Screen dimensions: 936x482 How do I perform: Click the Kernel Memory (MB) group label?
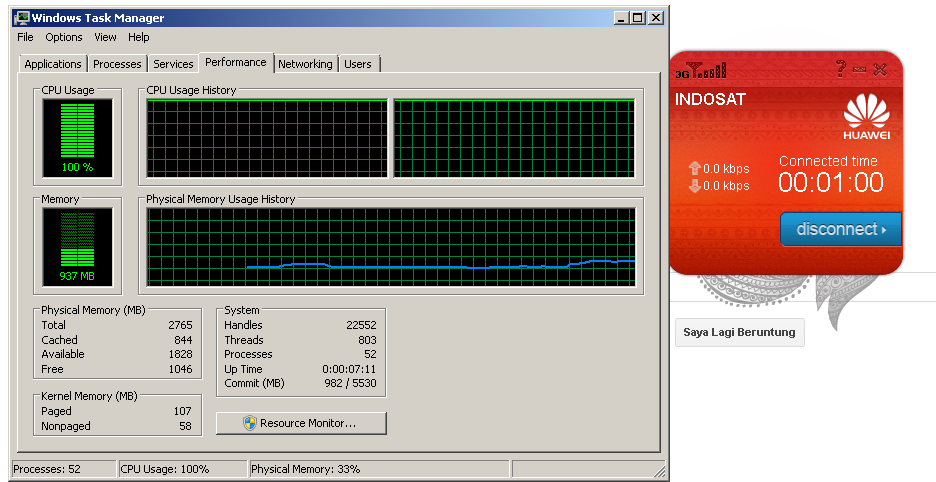pyautogui.click(x=90, y=396)
